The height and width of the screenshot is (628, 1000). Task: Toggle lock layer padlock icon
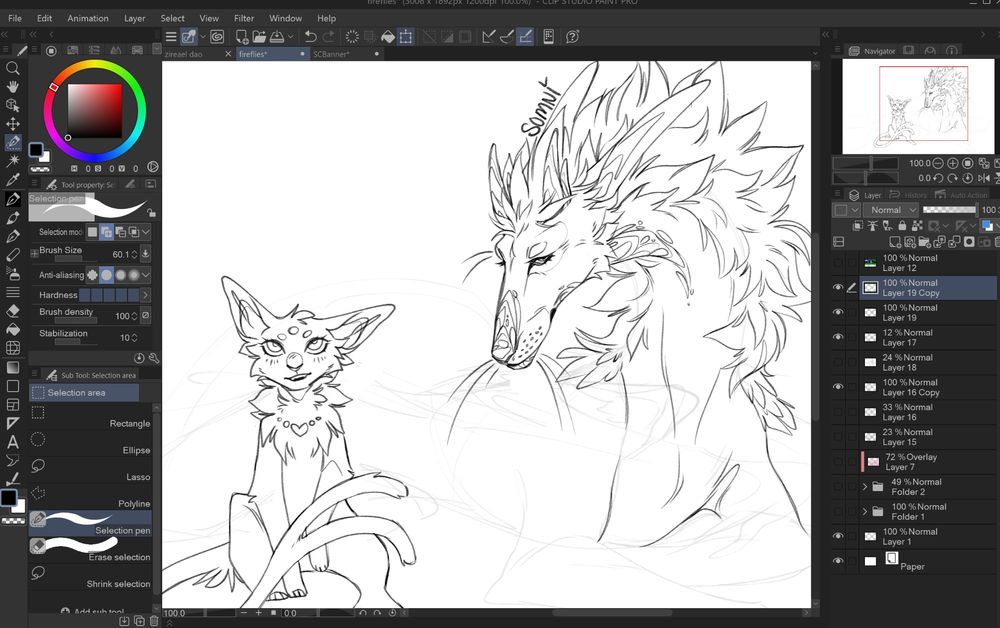point(902,225)
